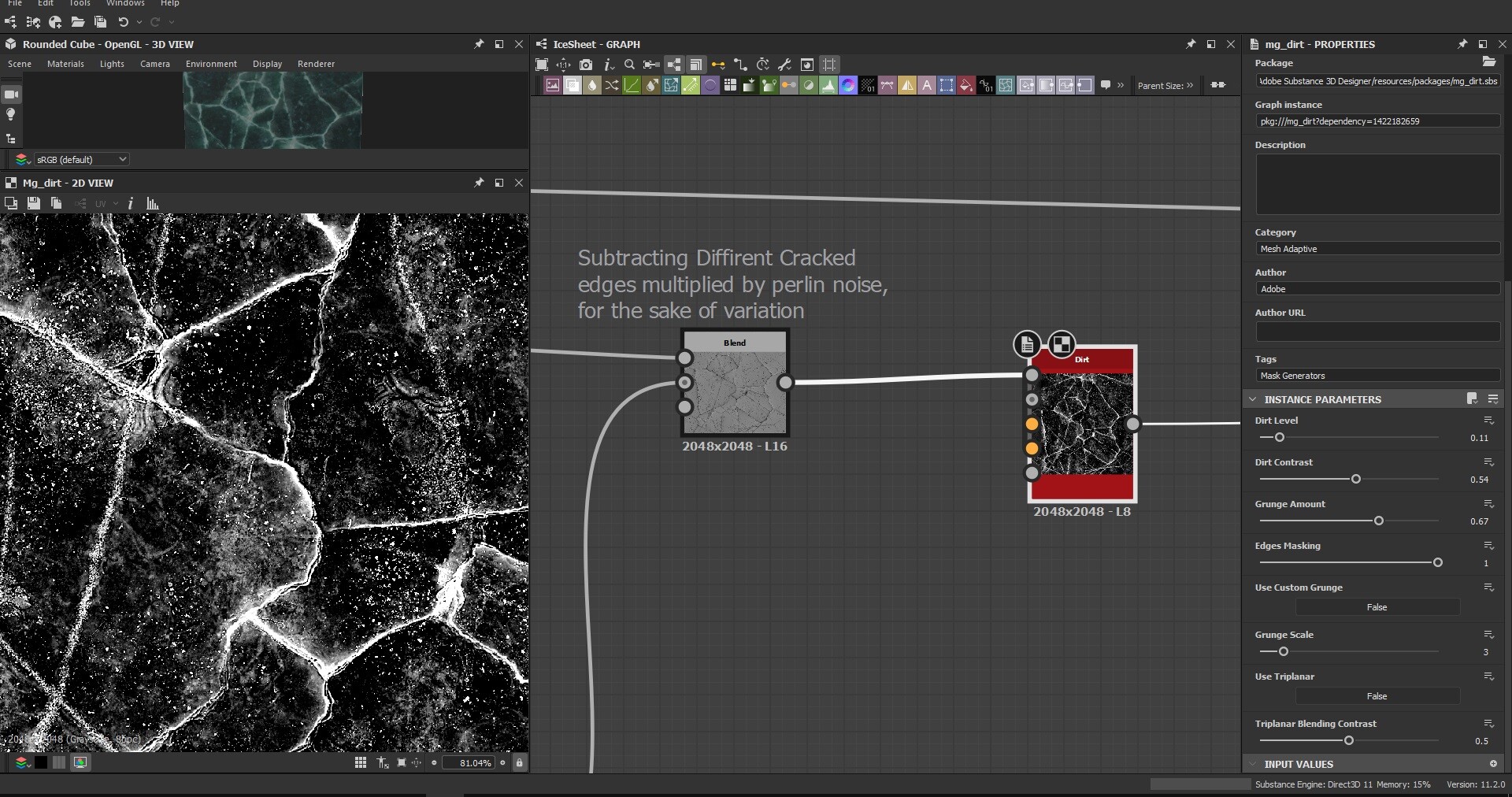This screenshot has width=1512, height=797.
Task: Add a Text node using the A icon
Action: pyautogui.click(x=927, y=86)
